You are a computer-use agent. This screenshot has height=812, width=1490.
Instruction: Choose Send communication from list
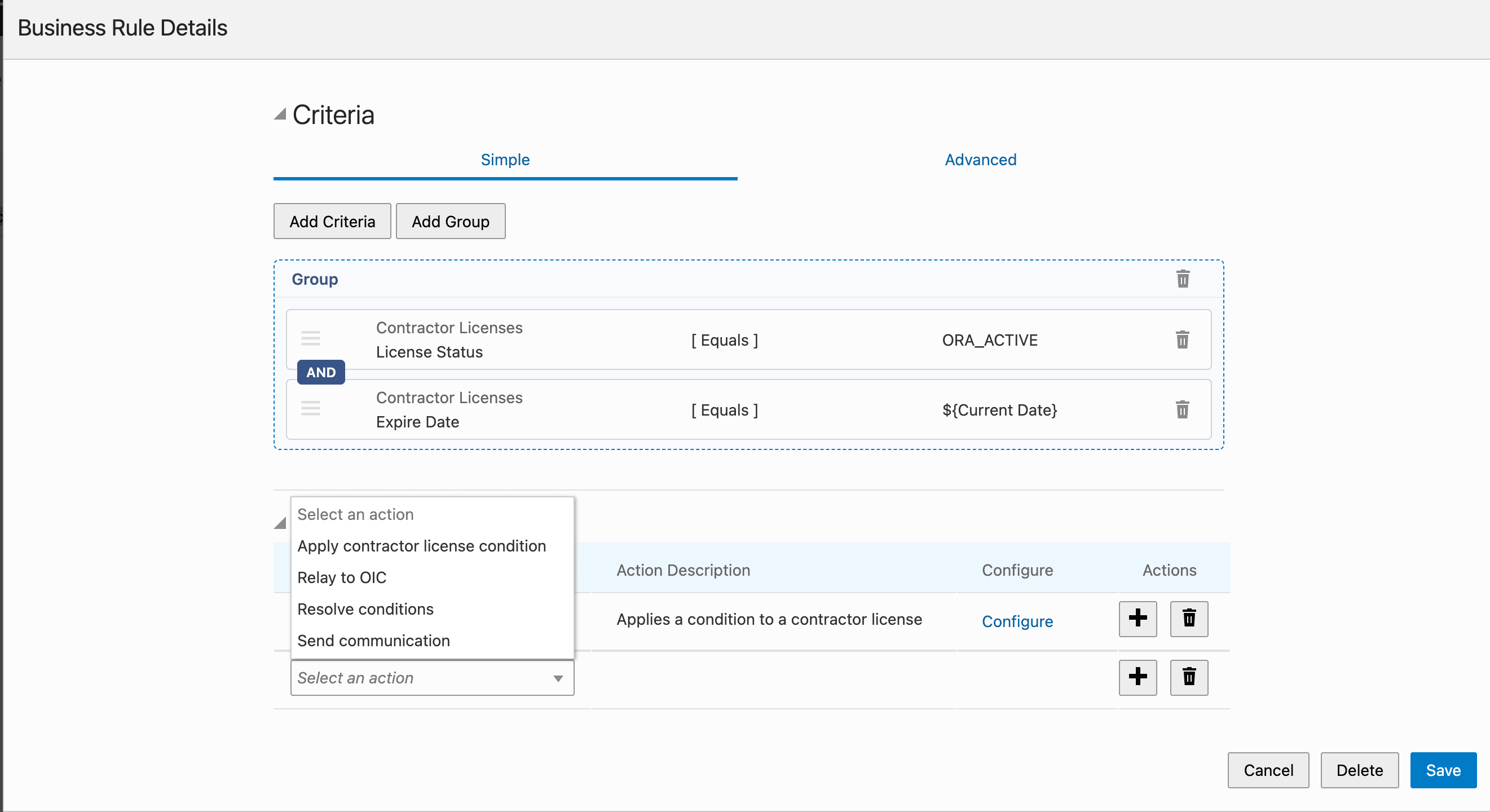tap(373, 640)
